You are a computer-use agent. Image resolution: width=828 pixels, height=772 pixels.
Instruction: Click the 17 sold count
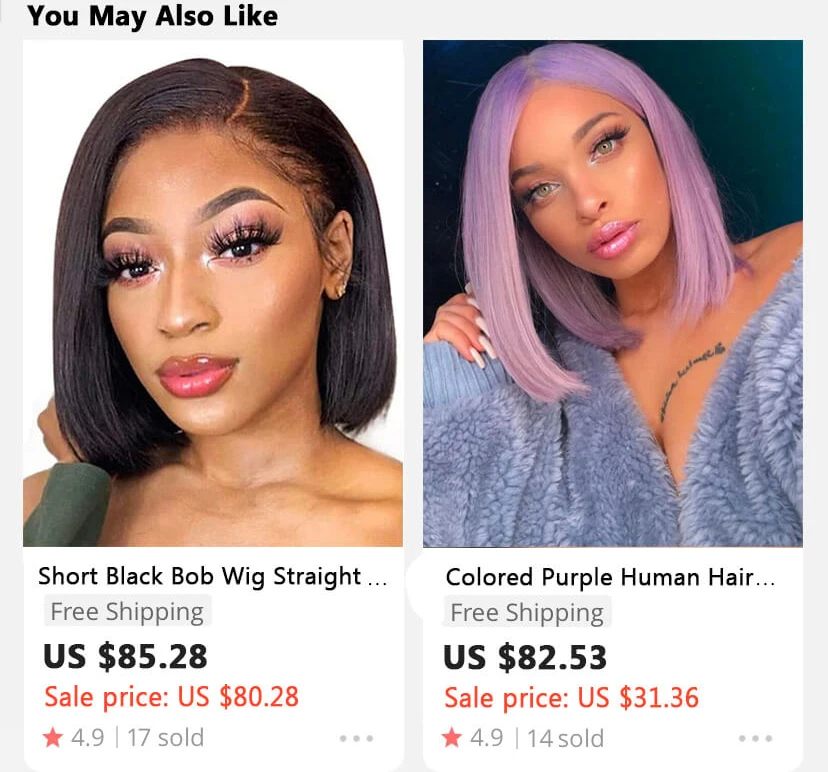pos(165,738)
